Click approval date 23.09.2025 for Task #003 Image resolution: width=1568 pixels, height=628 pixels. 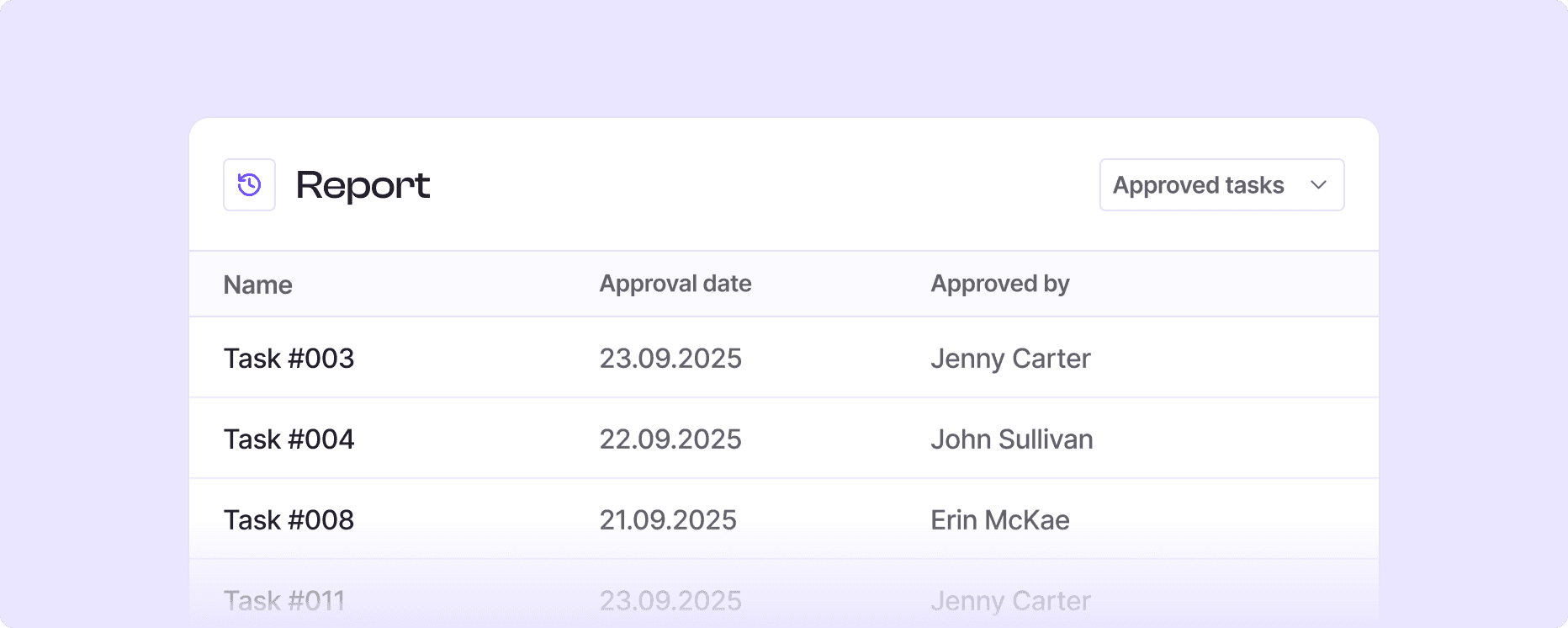(x=670, y=359)
